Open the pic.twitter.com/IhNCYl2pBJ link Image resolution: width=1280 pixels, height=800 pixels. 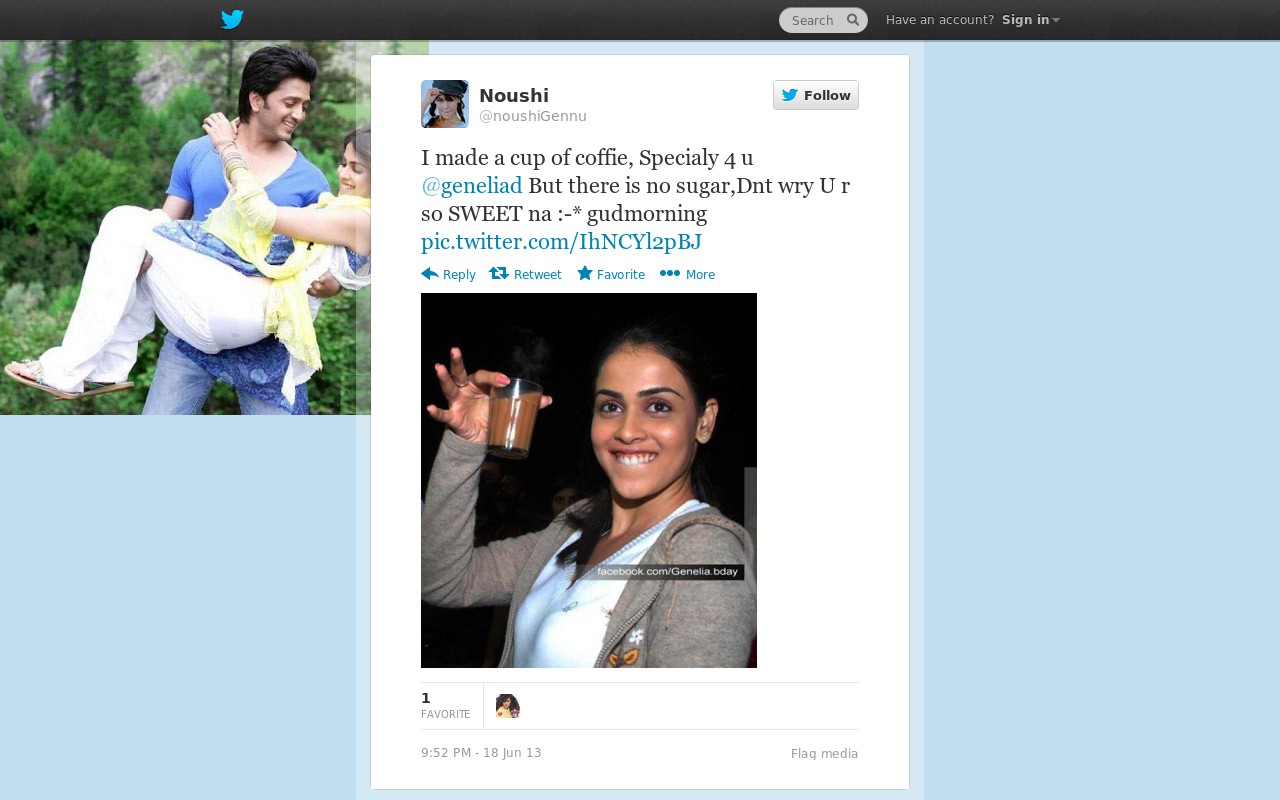(x=561, y=242)
